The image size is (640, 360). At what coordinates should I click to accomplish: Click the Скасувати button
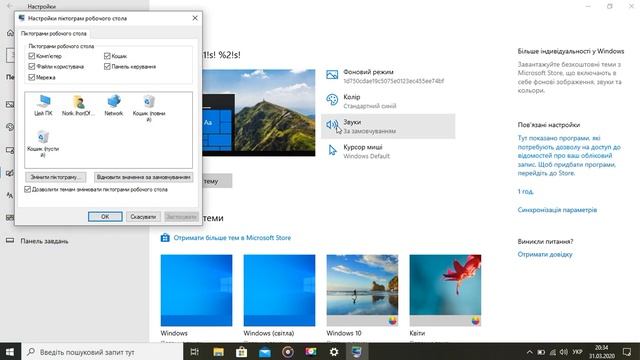point(143,217)
